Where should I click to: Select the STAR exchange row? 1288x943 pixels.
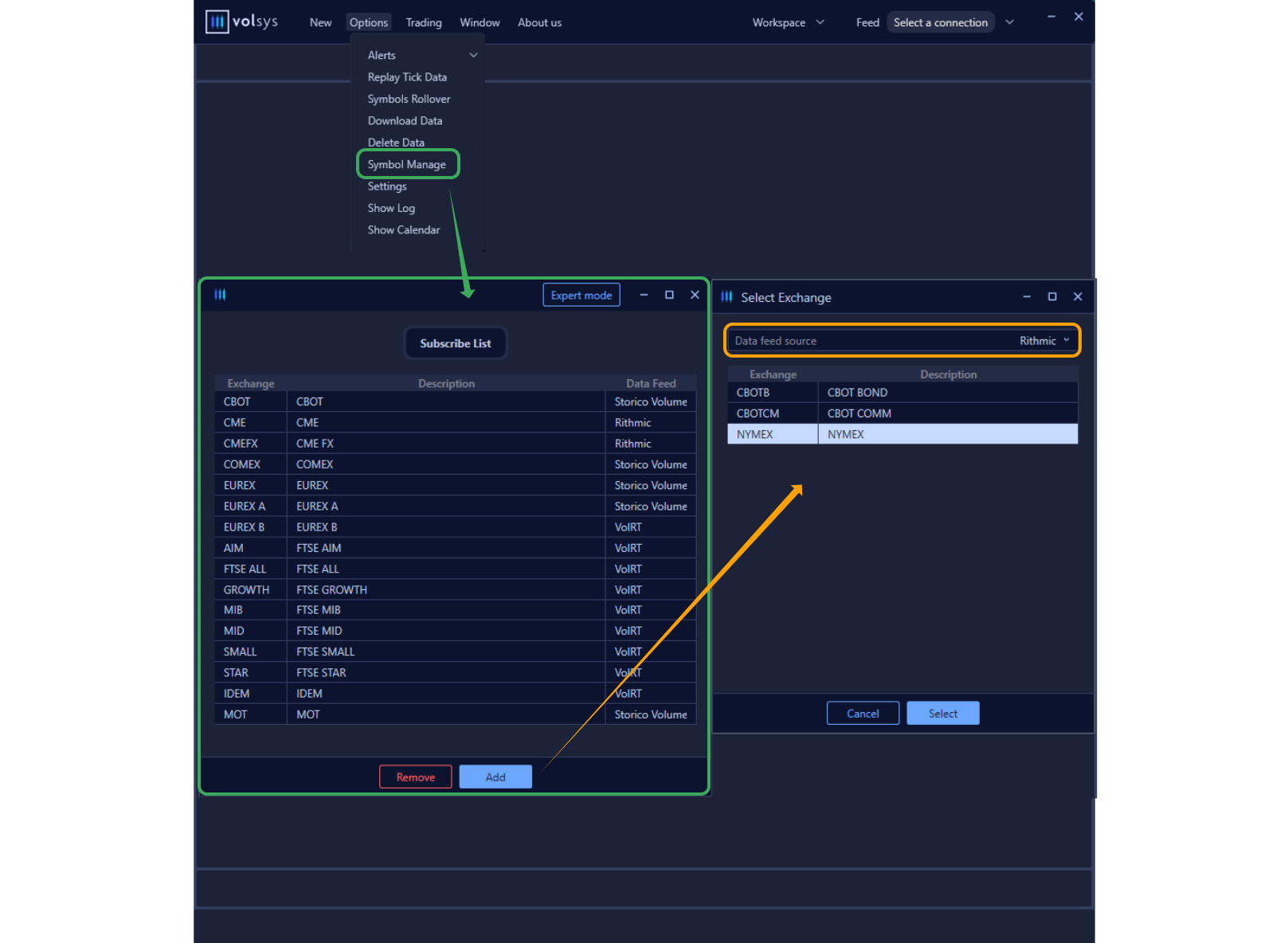coord(456,672)
